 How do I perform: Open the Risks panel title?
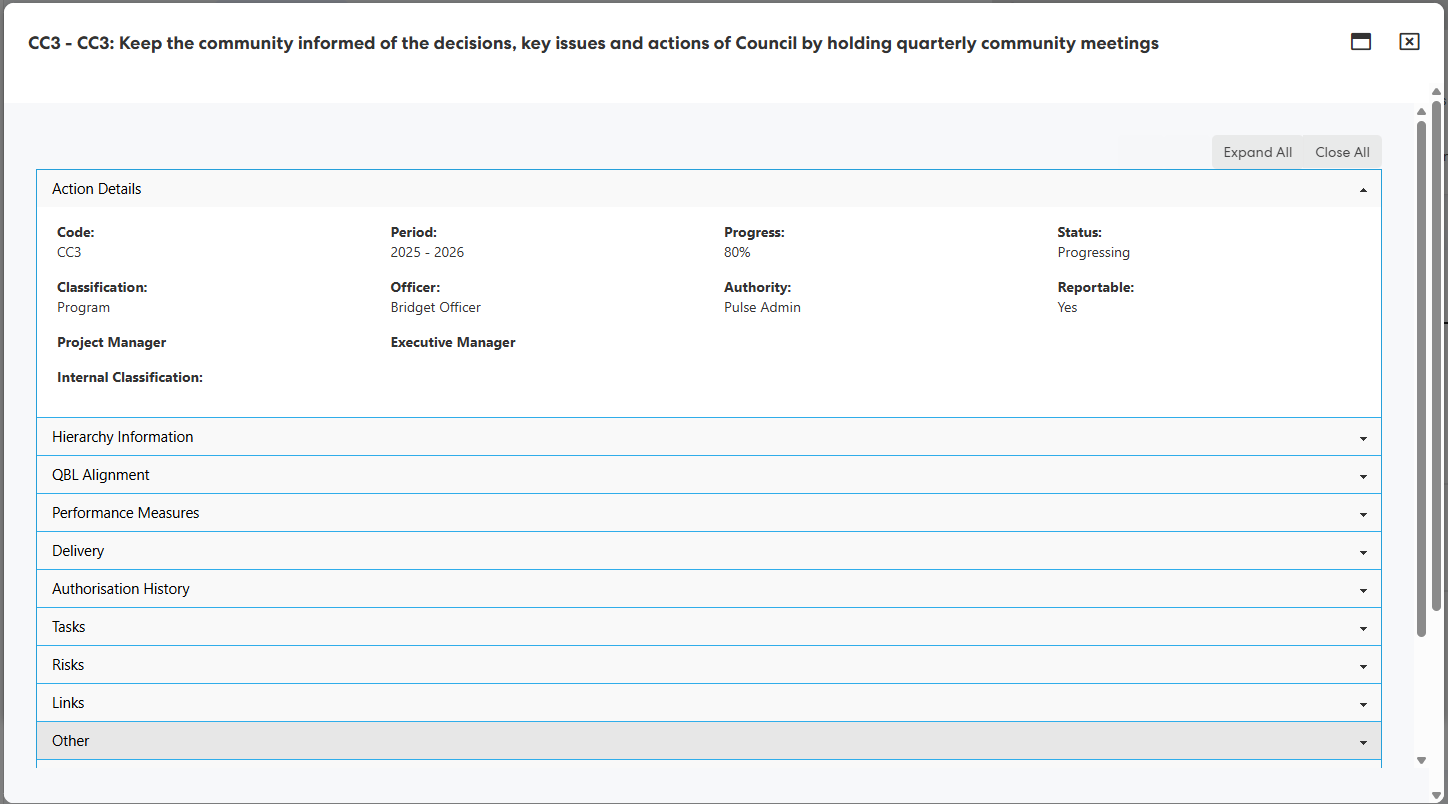click(x=68, y=665)
